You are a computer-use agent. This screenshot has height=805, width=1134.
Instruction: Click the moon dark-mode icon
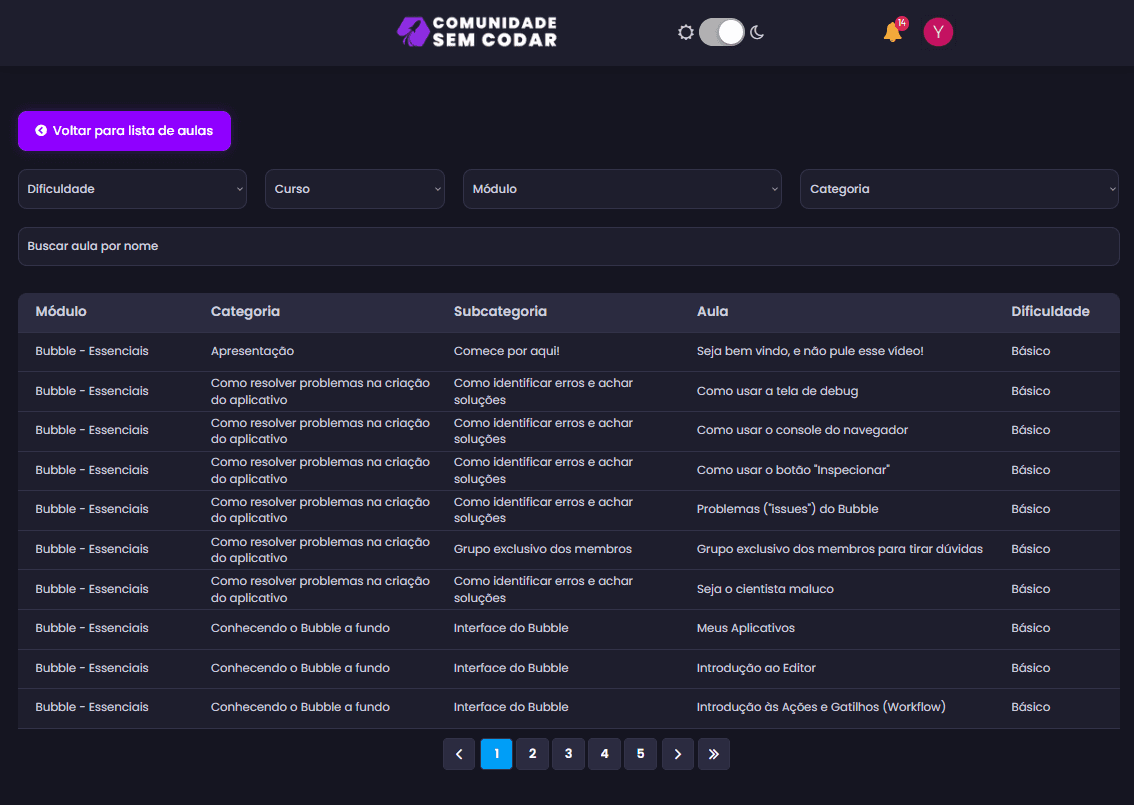(757, 32)
